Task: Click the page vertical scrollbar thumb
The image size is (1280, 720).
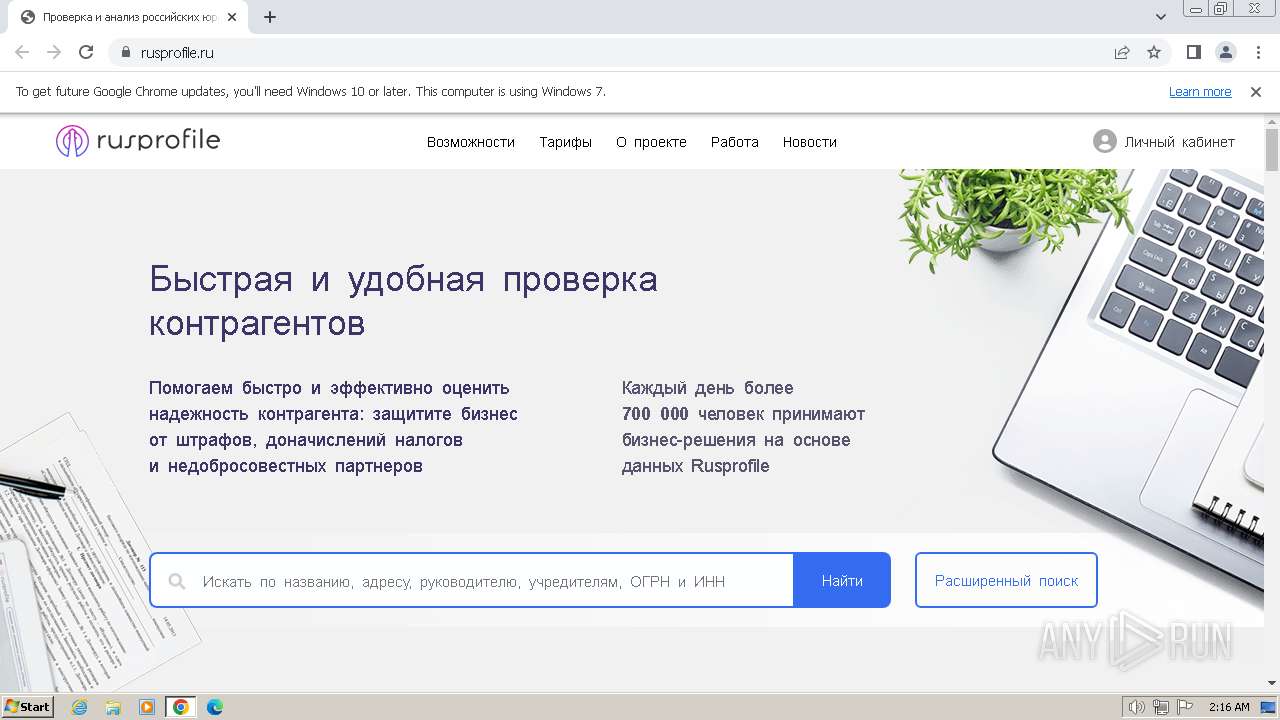Action: (1272, 150)
